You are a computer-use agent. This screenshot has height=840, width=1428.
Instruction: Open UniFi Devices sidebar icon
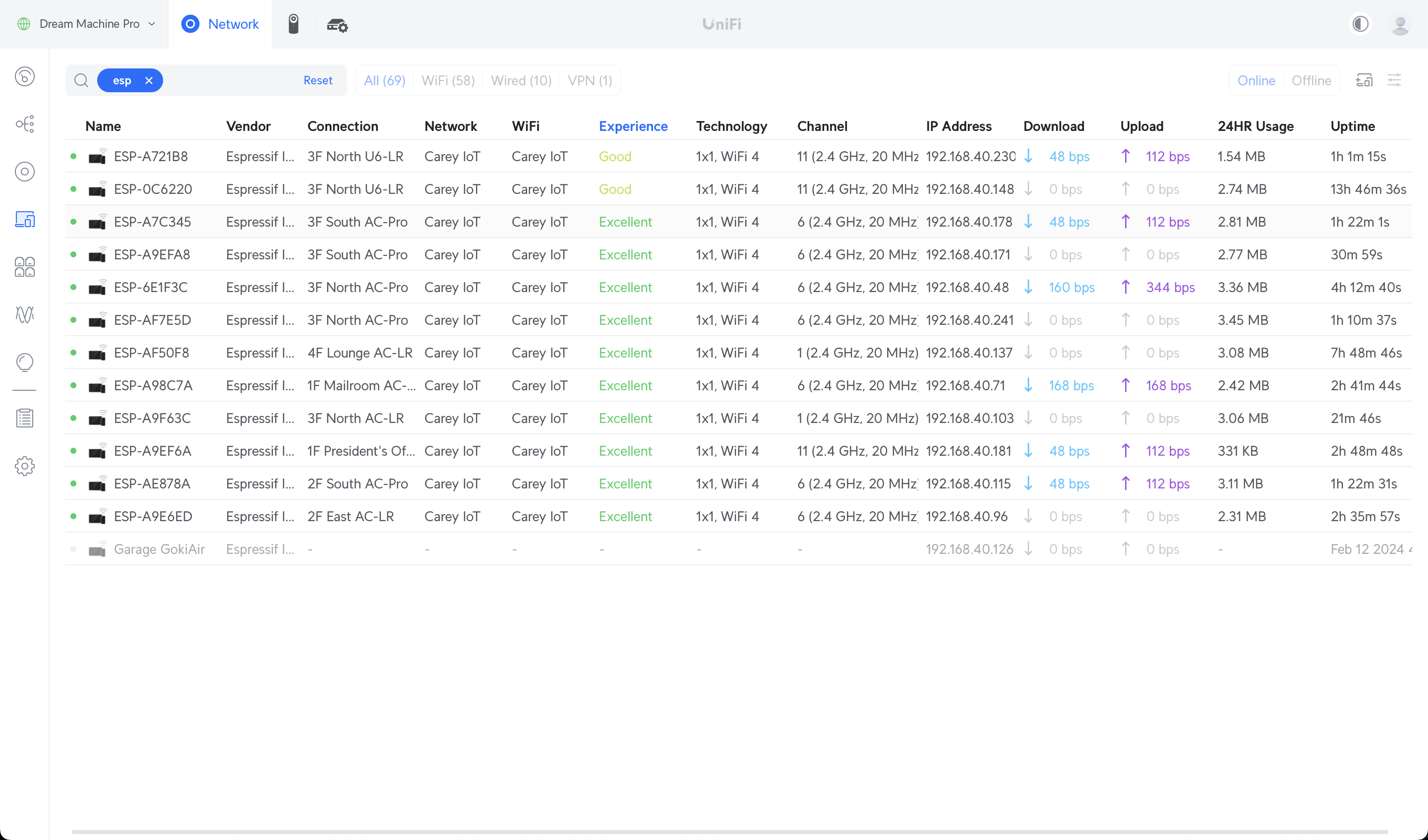[24, 172]
